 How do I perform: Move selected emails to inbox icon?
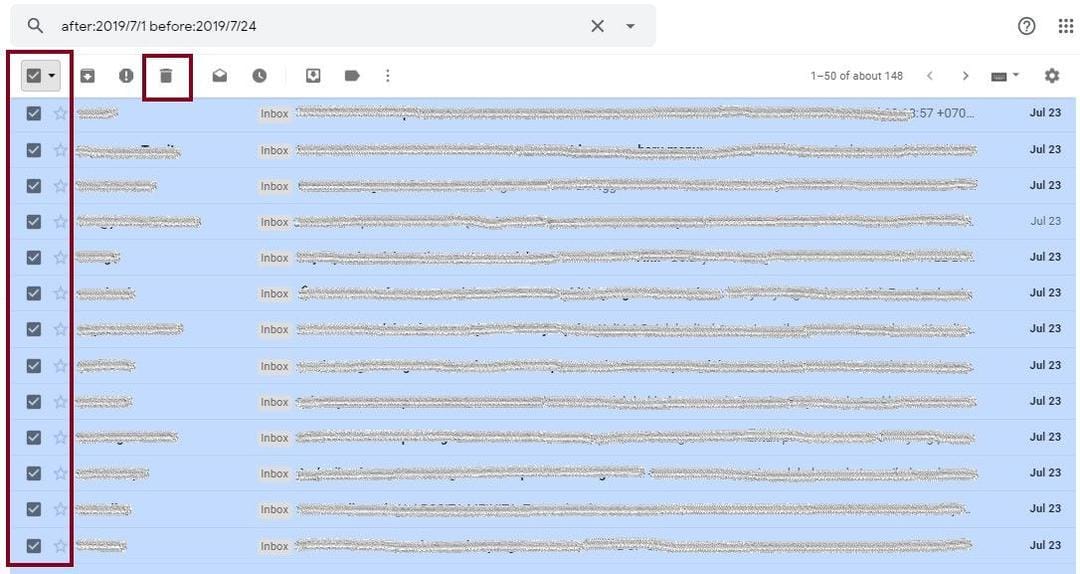(313, 76)
